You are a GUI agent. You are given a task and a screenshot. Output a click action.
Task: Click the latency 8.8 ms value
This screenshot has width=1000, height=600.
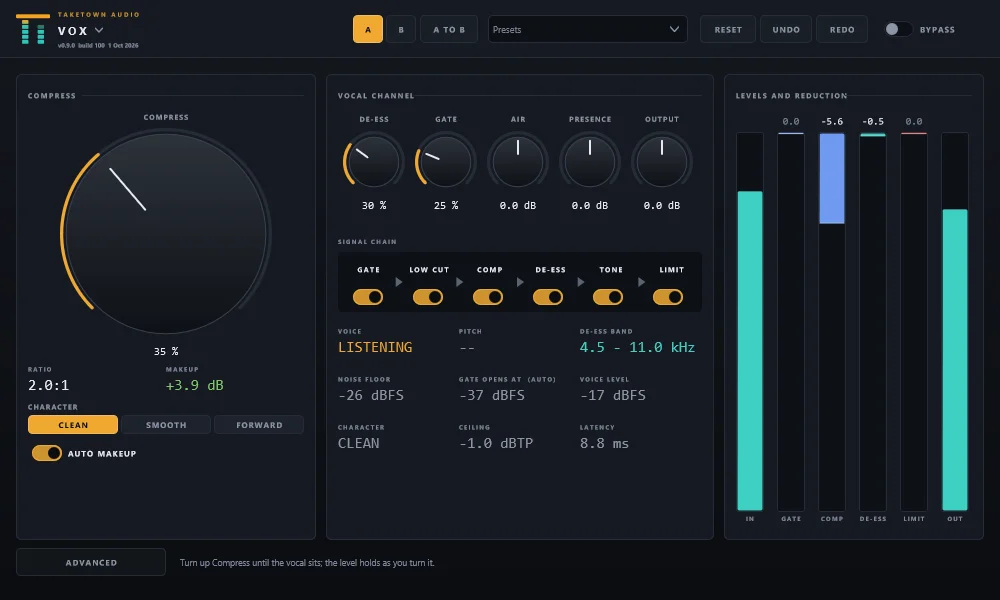click(x=604, y=443)
